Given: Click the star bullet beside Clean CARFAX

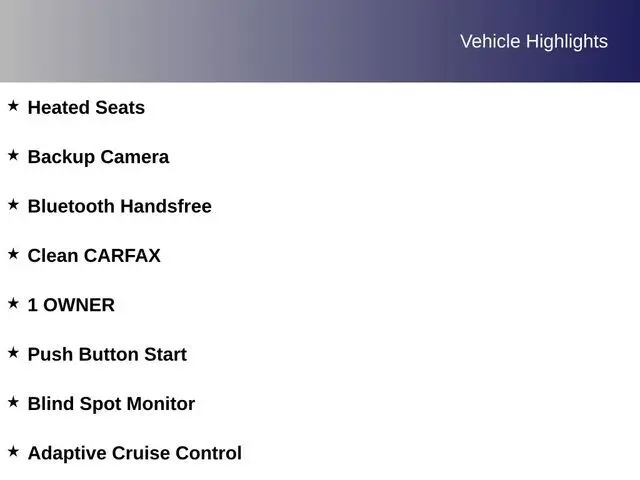Looking at the screenshot, I should click(13, 254).
